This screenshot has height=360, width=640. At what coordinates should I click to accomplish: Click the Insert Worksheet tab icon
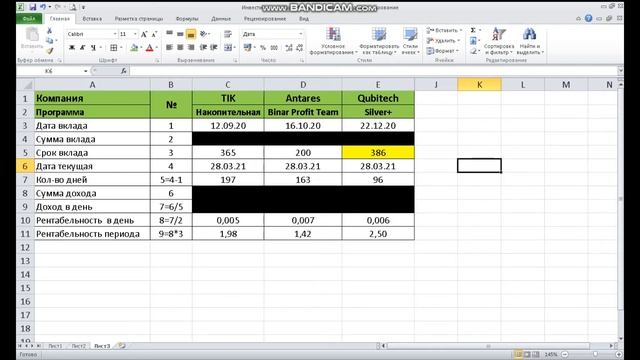click(122, 346)
